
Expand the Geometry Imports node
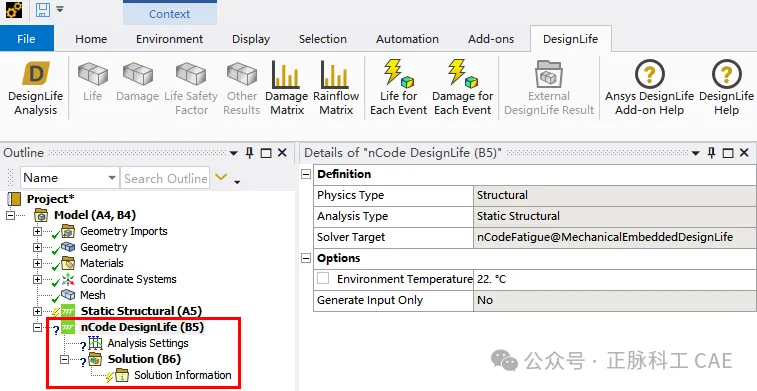pyautogui.click(x=37, y=231)
